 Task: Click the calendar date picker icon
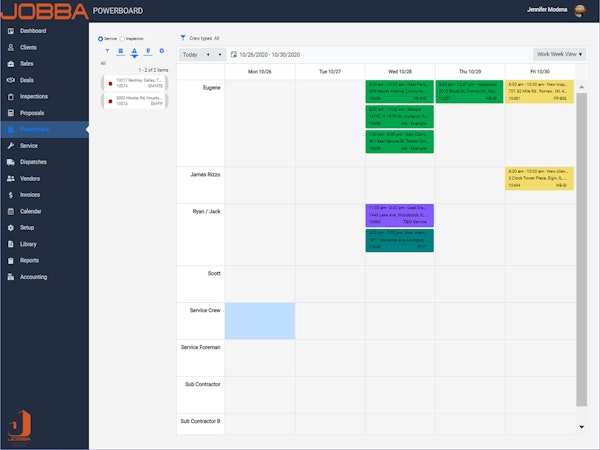pyautogui.click(x=233, y=55)
